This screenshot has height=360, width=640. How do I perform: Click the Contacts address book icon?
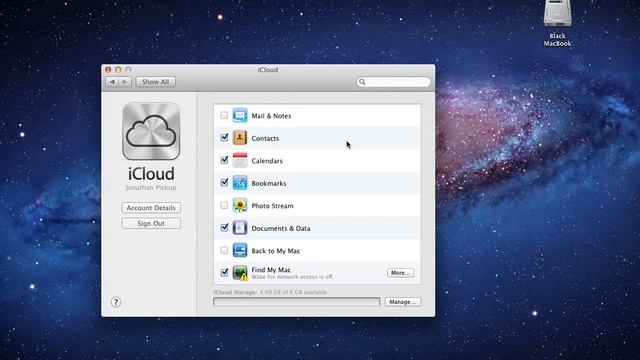240,138
